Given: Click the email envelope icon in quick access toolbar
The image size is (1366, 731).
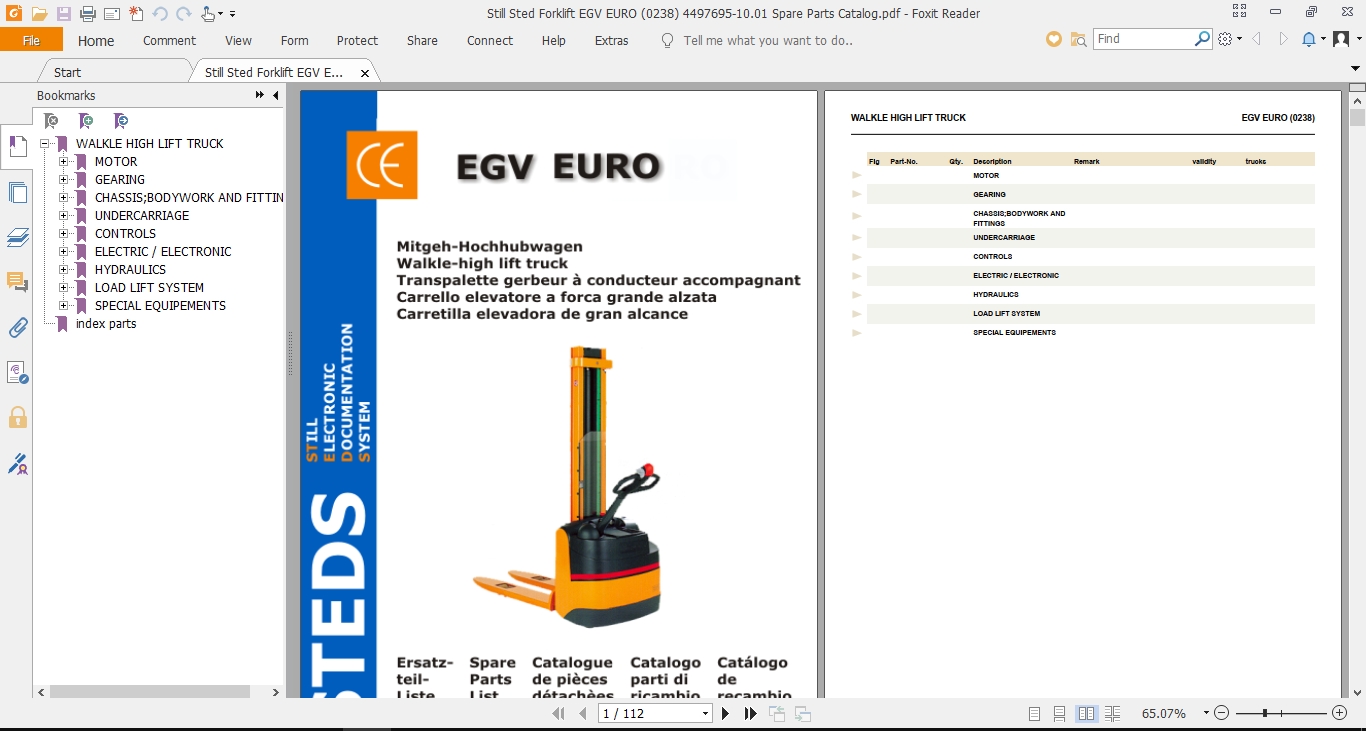Looking at the screenshot, I should point(112,14).
